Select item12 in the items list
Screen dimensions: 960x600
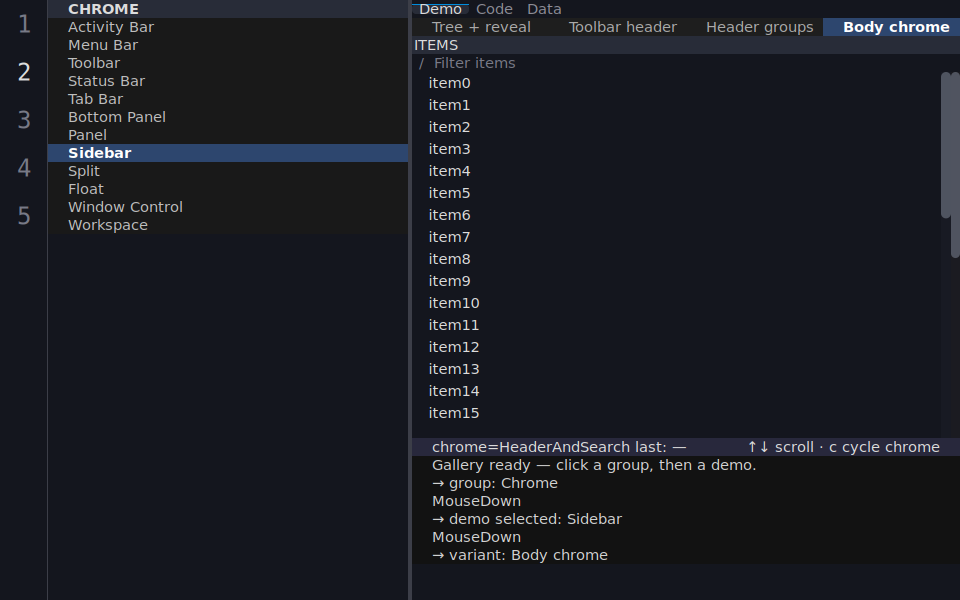pyautogui.click(x=677, y=348)
